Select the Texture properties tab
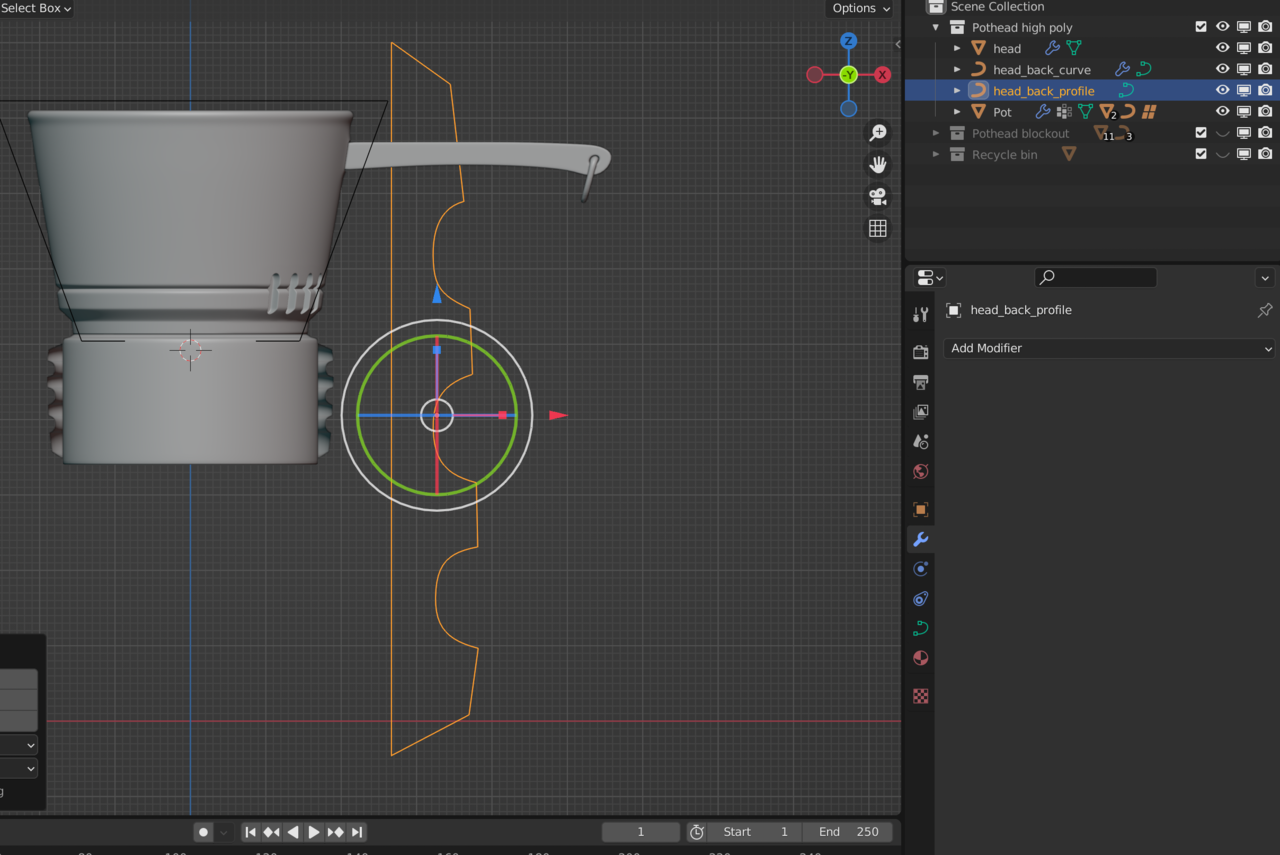Screen dimensions: 1280x855 pyautogui.click(x=920, y=695)
